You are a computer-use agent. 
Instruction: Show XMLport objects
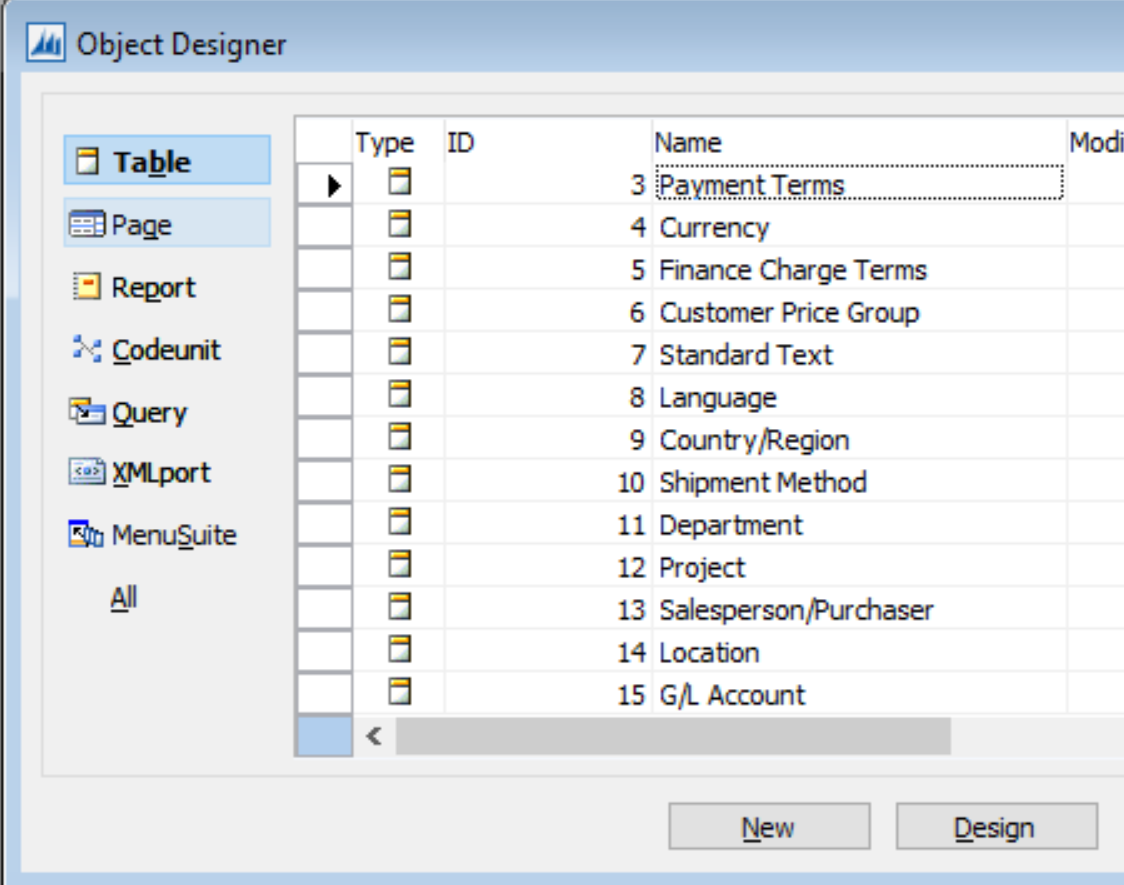point(160,473)
